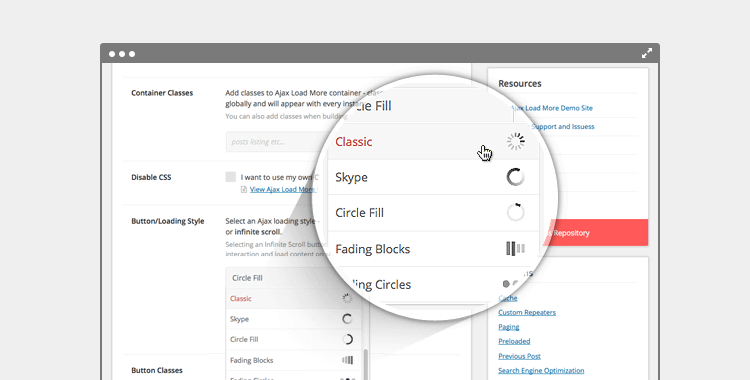Select the Fading Blocks bars icon in magnifier

tap(516, 248)
